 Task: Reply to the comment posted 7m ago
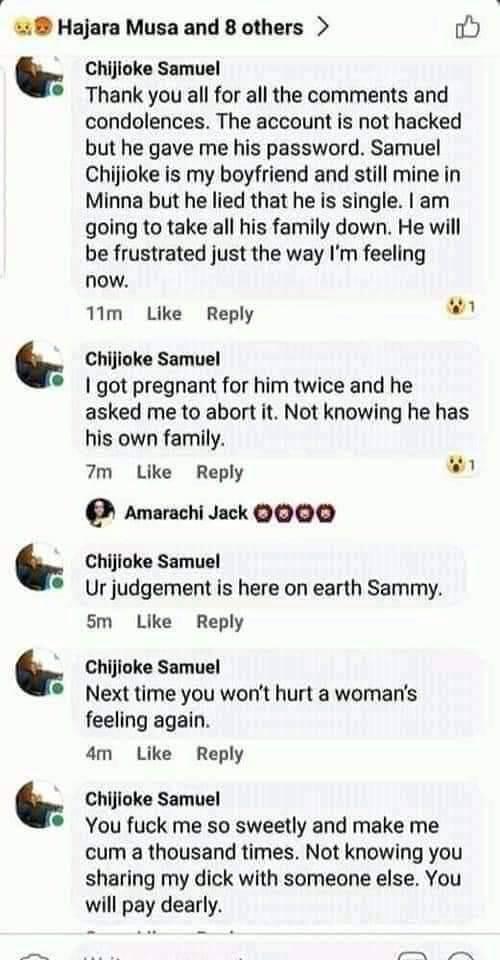pos(219,473)
